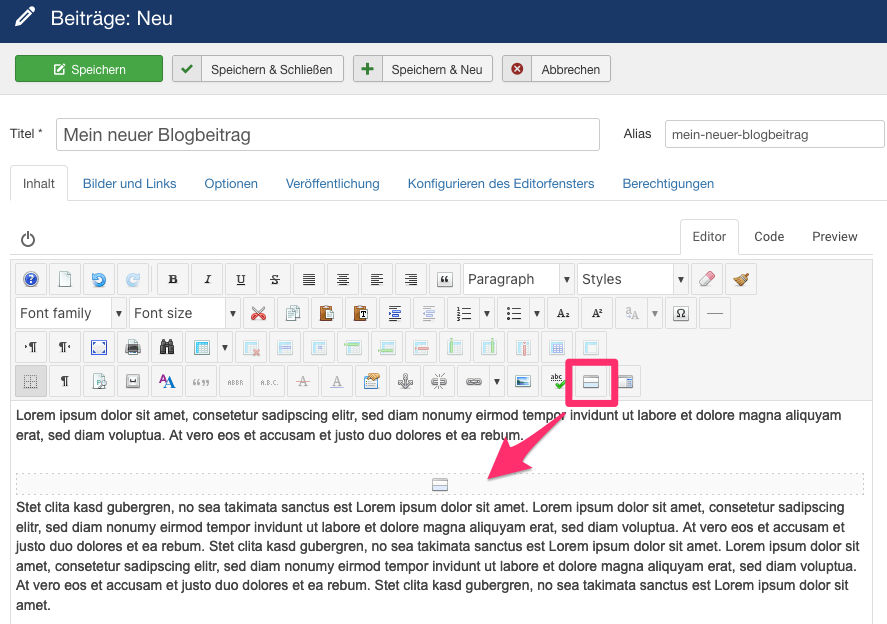The width and height of the screenshot is (887, 624).
Task: Toggle strikethrough formatting
Action: coord(274,279)
